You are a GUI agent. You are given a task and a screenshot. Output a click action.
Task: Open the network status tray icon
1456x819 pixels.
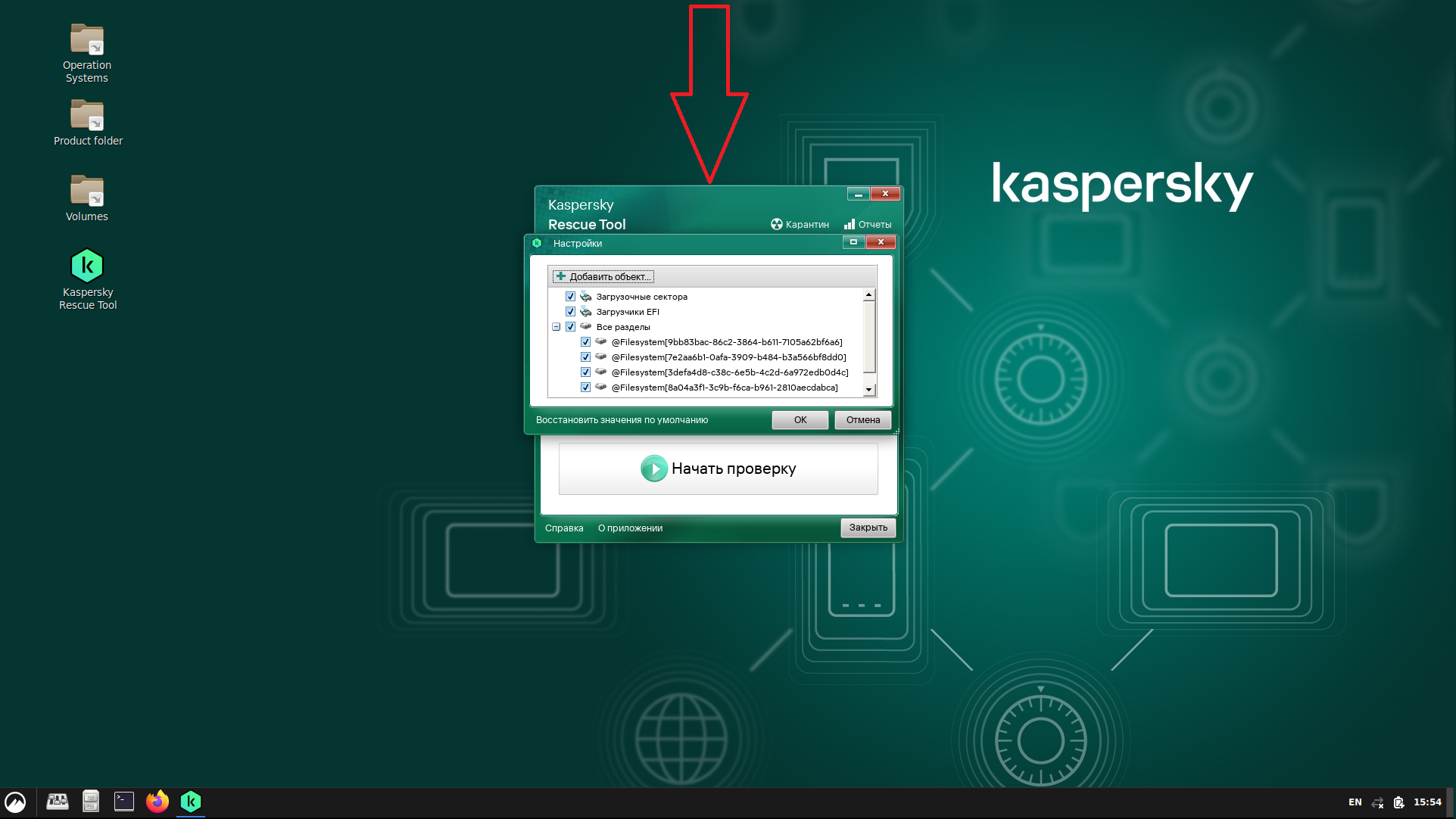pyautogui.click(x=1377, y=802)
